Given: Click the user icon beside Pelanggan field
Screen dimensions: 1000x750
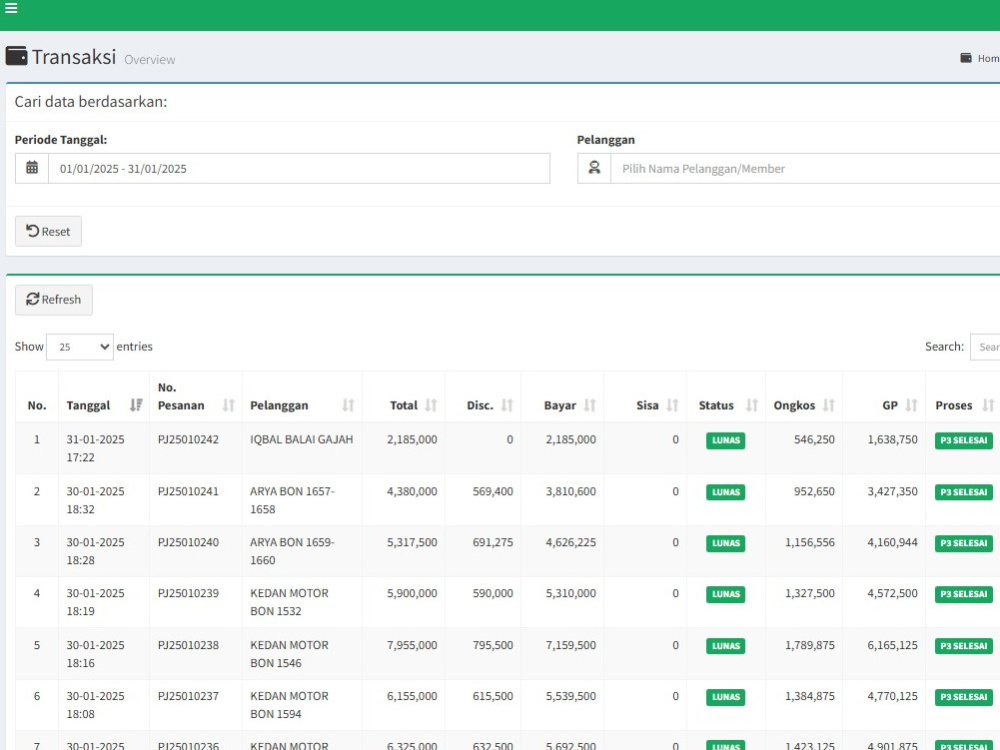Looking at the screenshot, I should pos(594,168).
